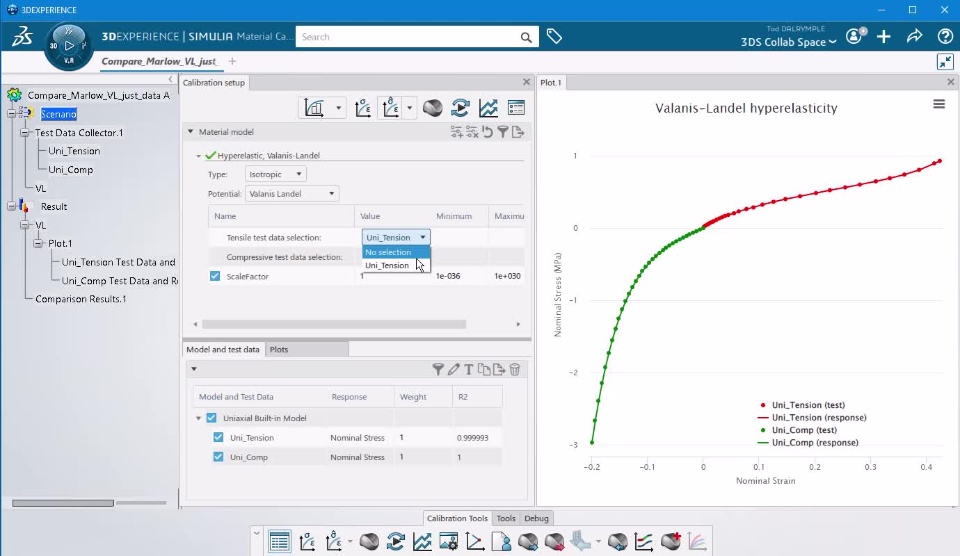
Task: Click the material sphere icon in setup toolbar
Action: click(x=433, y=108)
